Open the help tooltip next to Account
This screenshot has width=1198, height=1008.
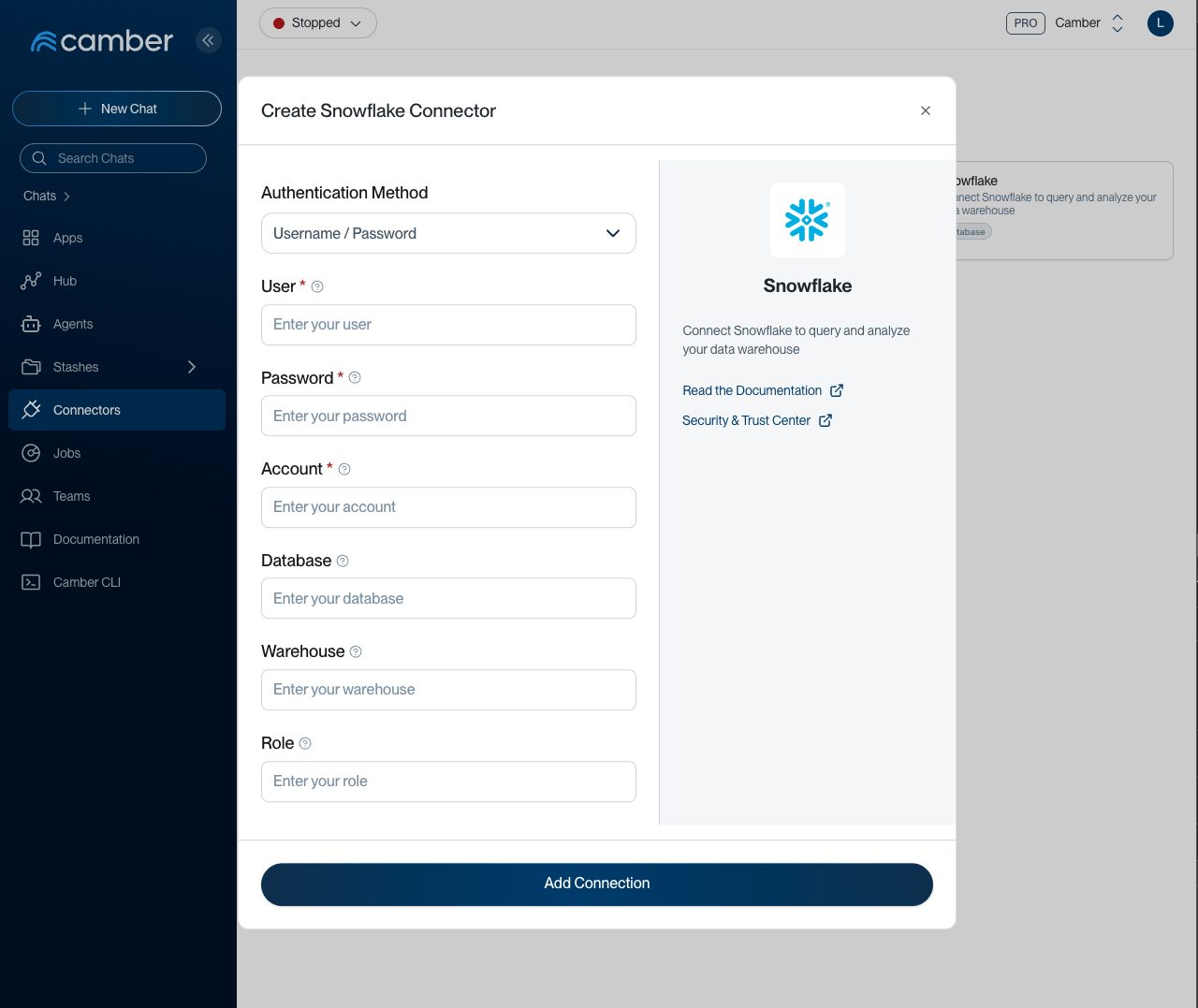click(343, 469)
